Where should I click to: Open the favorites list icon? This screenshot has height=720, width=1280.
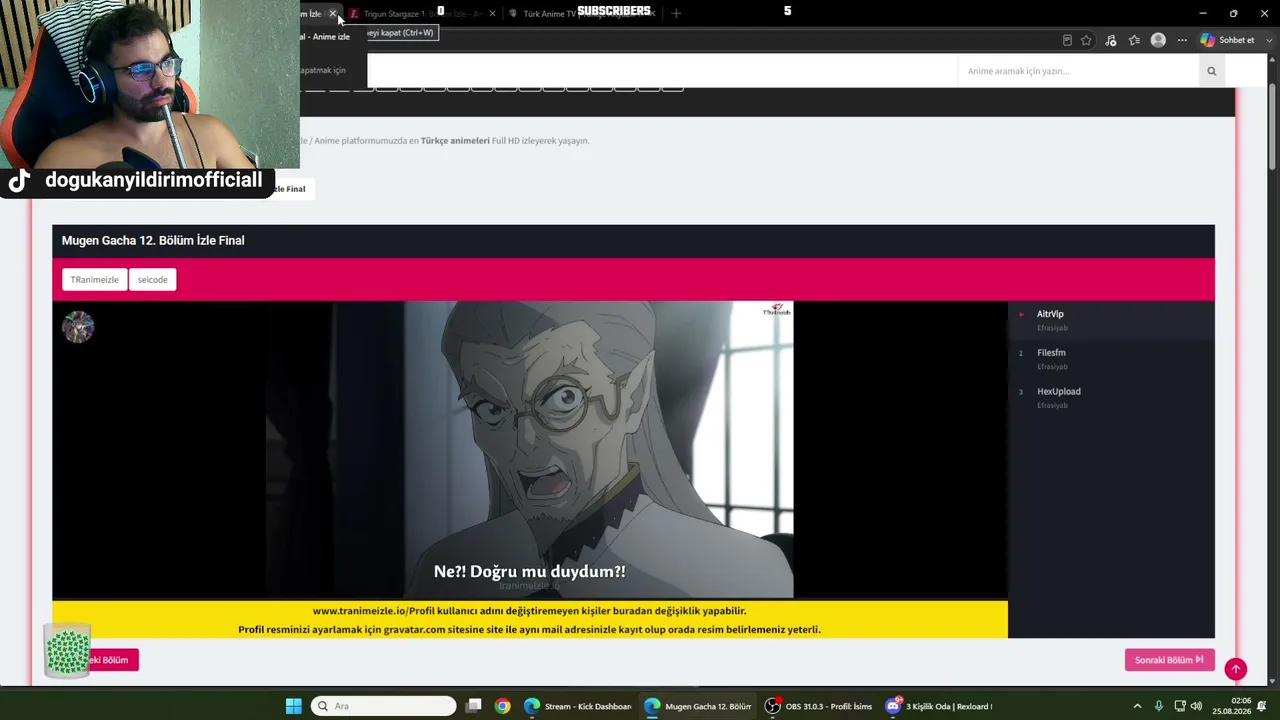tap(1134, 40)
